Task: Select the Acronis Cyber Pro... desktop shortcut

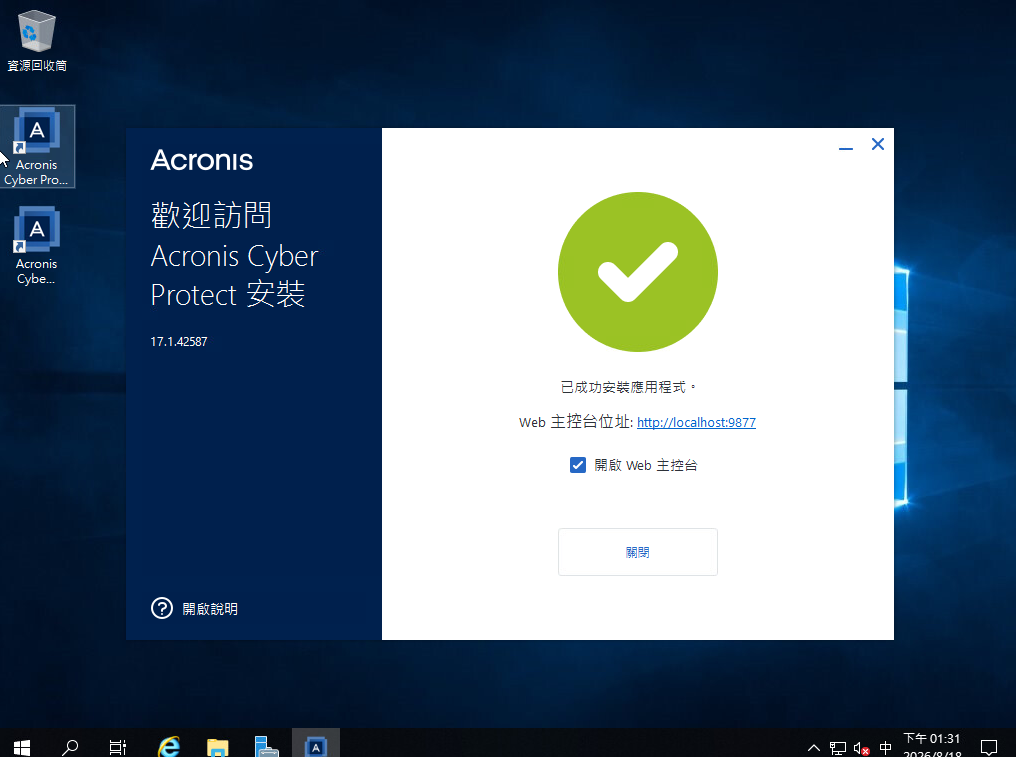Action: click(37, 147)
